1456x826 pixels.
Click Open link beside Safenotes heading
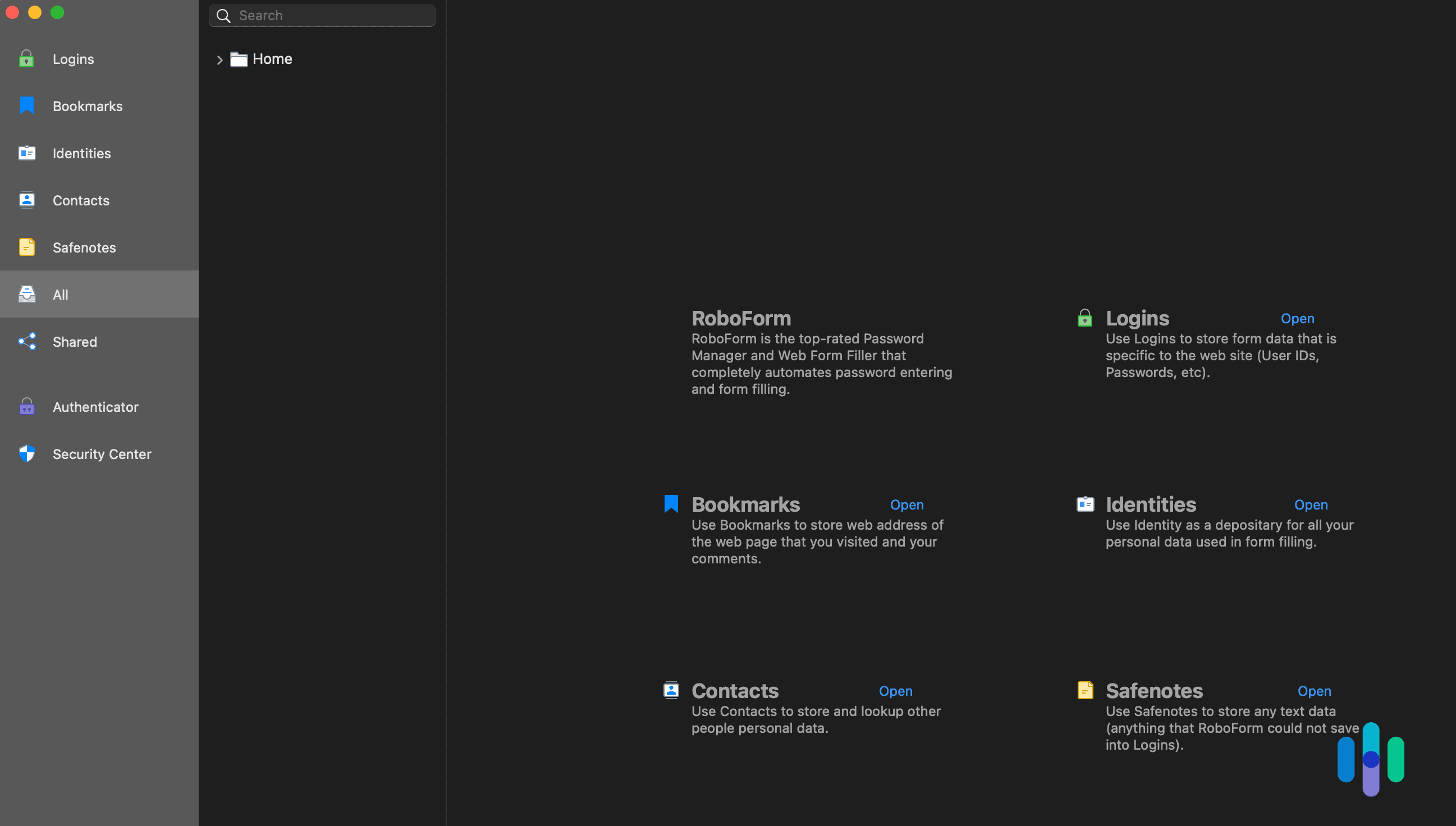click(1313, 691)
